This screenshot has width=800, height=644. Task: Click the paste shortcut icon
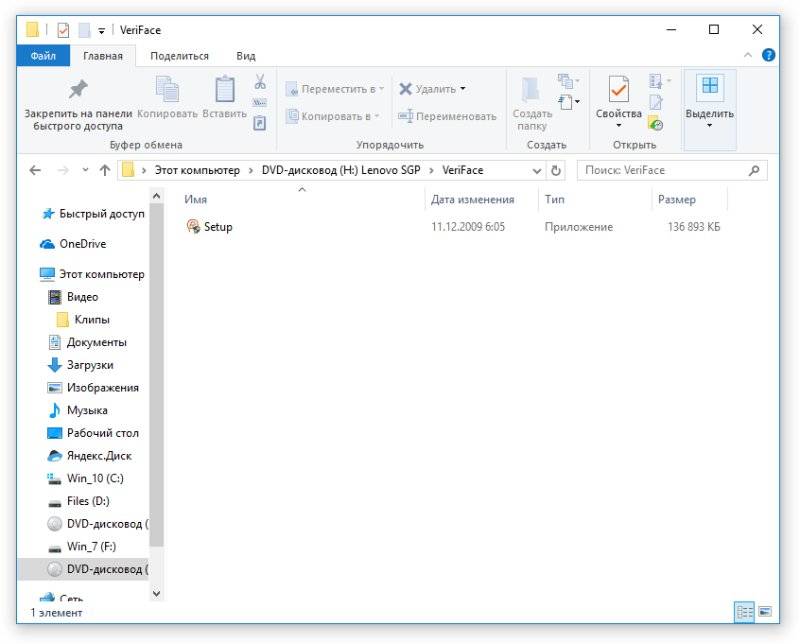click(x=260, y=123)
